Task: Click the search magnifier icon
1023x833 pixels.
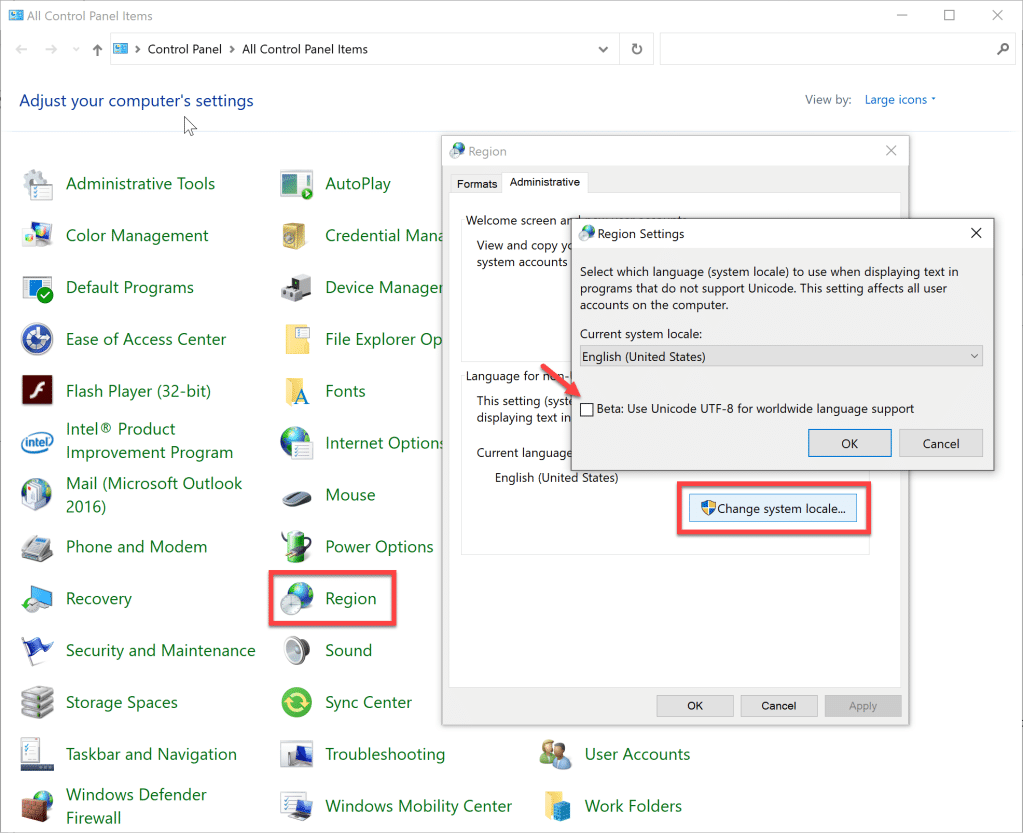Action: (1002, 49)
